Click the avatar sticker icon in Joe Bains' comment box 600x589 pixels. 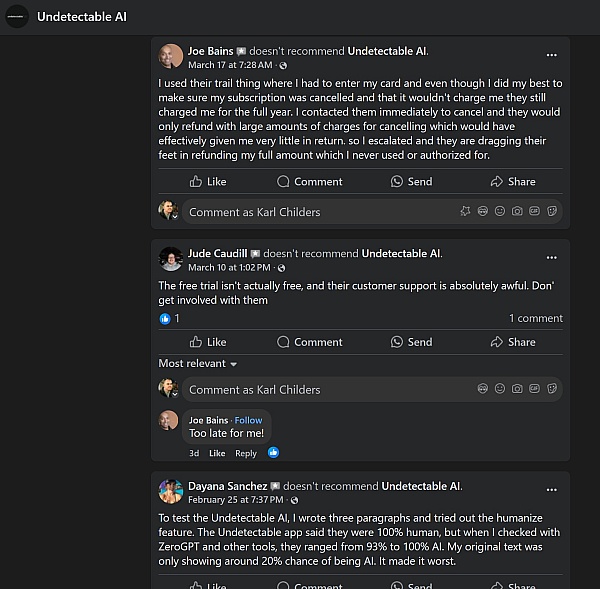(x=483, y=211)
